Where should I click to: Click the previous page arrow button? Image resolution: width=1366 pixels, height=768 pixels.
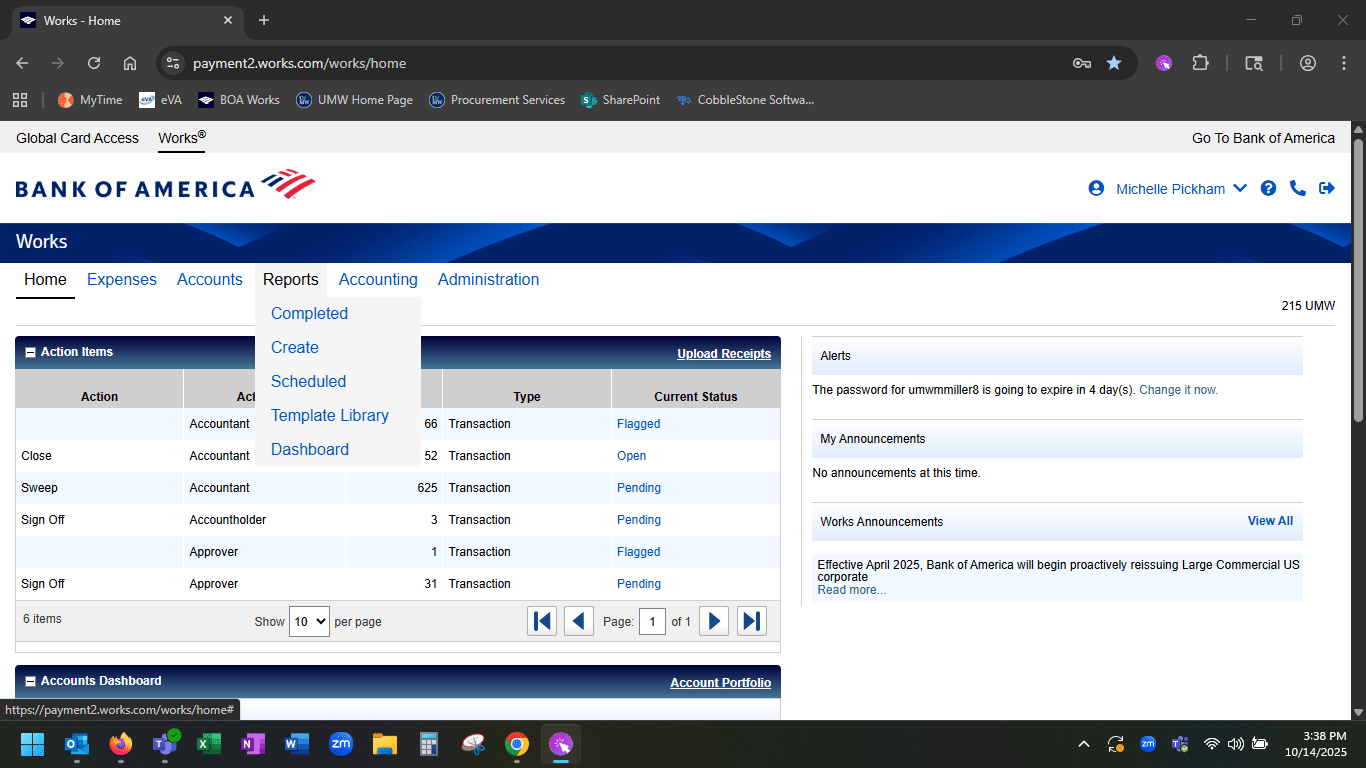[579, 621]
